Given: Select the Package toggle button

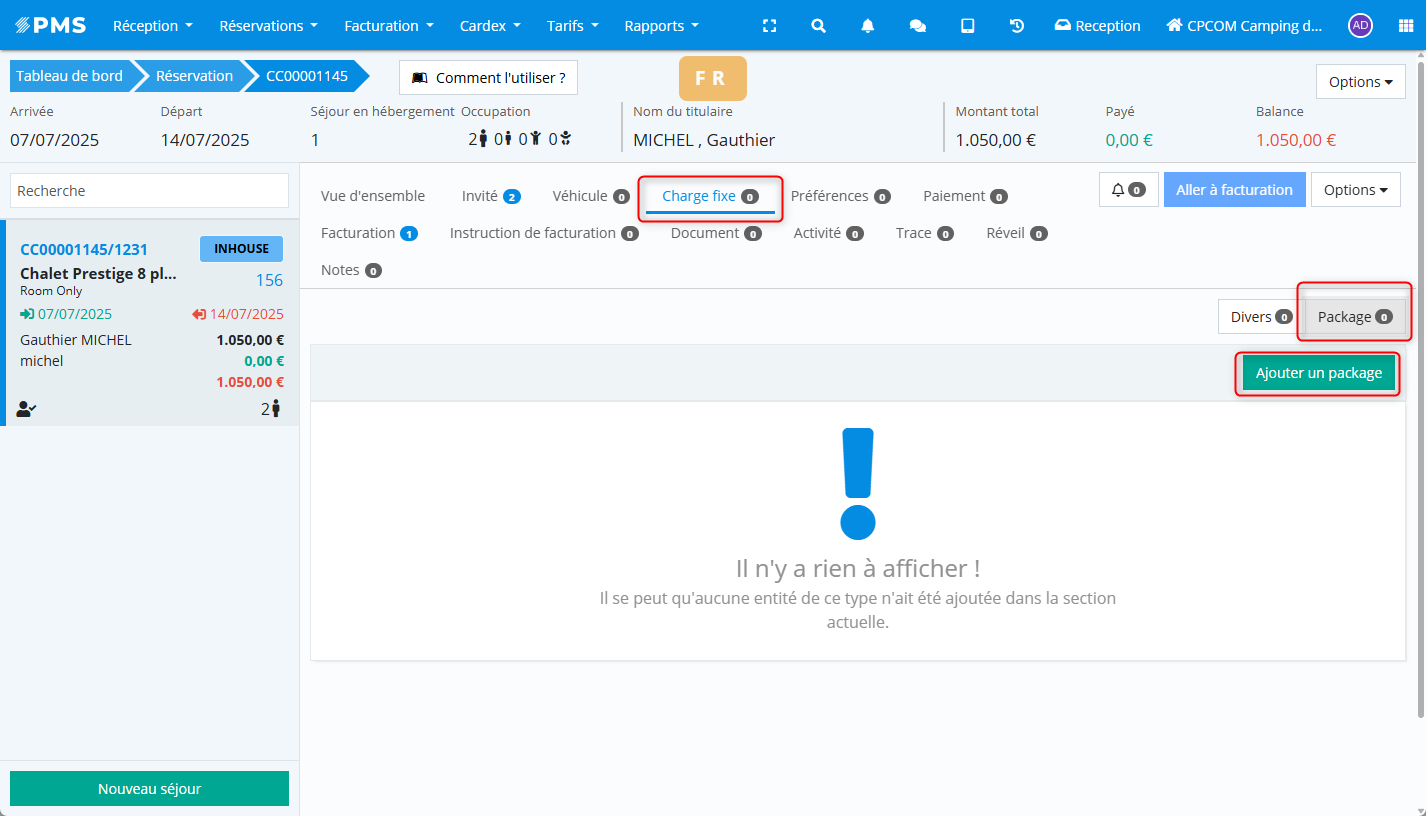Looking at the screenshot, I should pyautogui.click(x=1354, y=317).
